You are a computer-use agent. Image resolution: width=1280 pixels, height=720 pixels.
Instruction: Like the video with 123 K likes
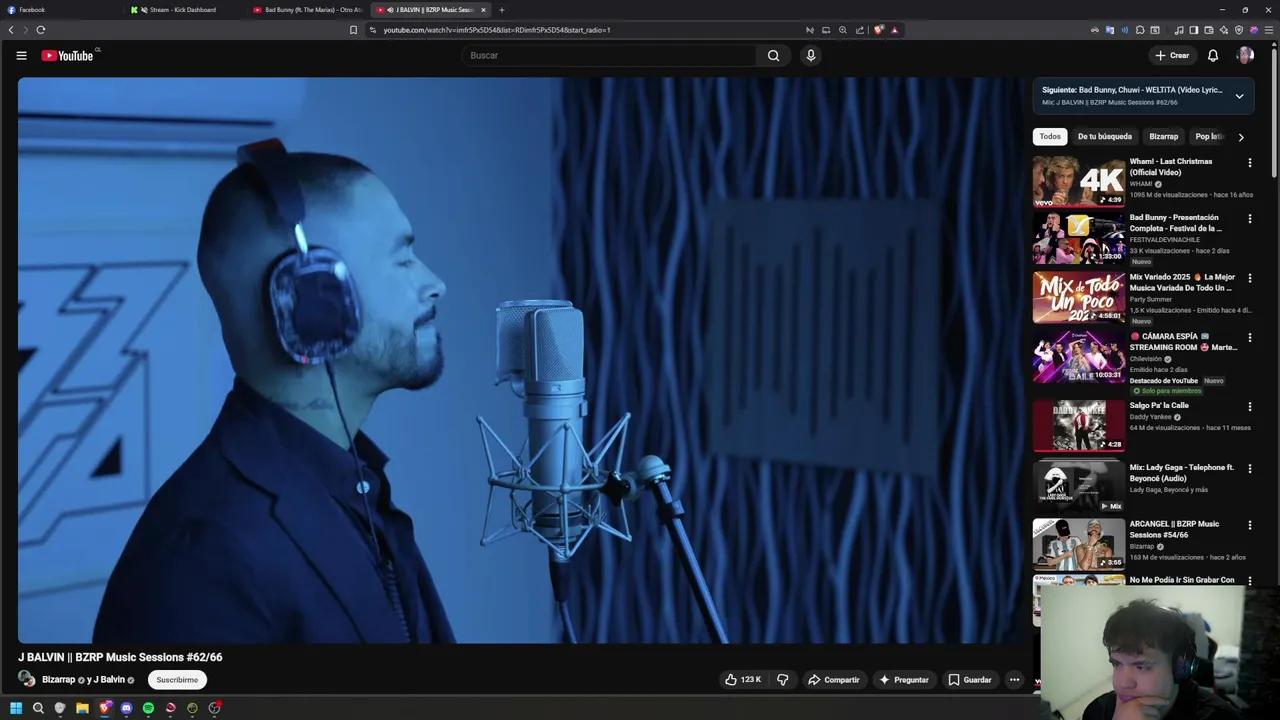point(743,680)
